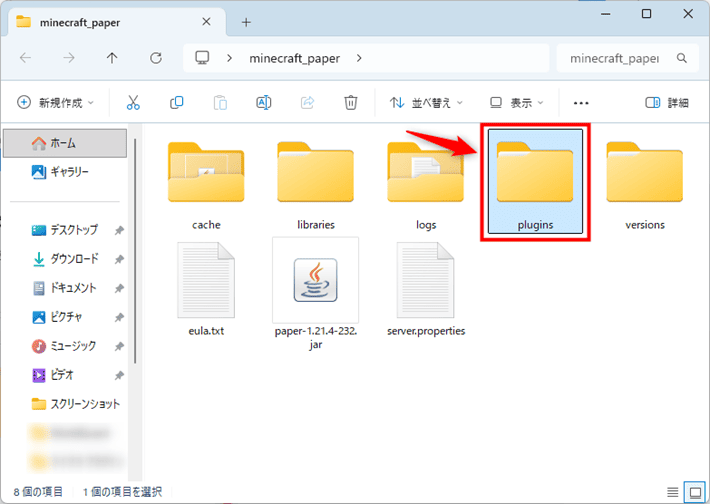Open ピクチャ in sidebar
The image size is (710, 504).
point(58,317)
